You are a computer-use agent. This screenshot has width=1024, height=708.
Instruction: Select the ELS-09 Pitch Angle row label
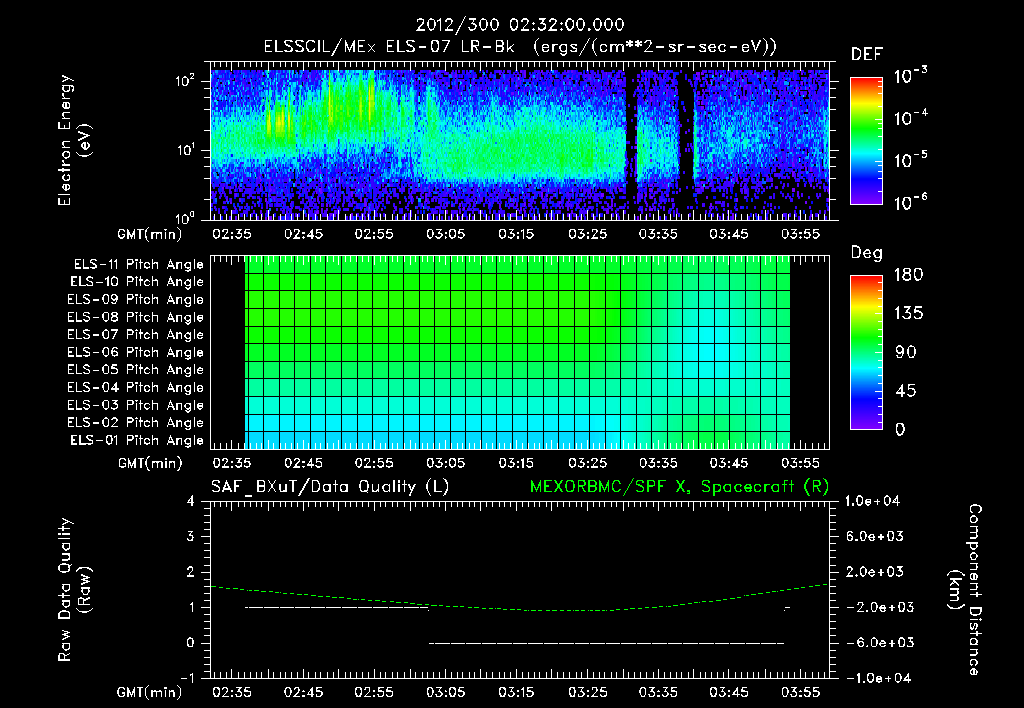[x=135, y=300]
